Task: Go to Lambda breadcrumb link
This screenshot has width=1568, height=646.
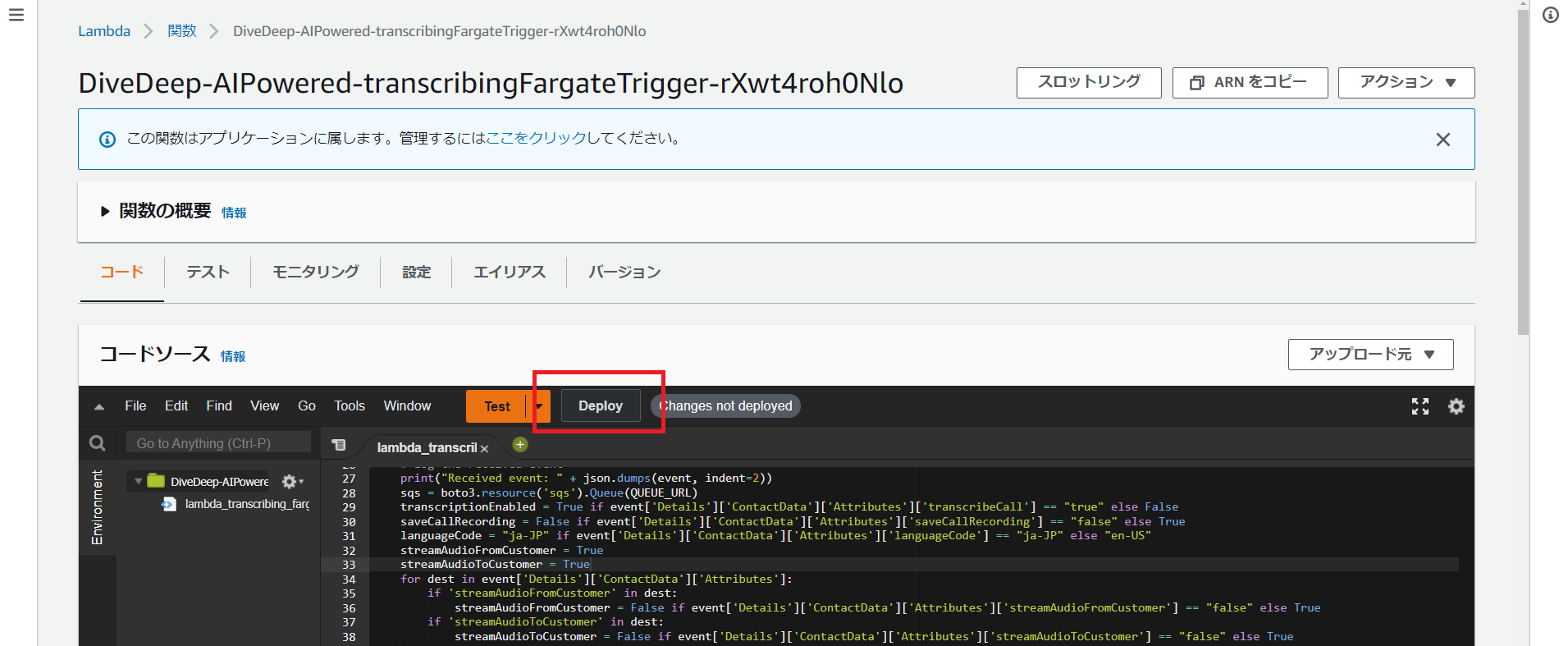Action: tap(104, 31)
